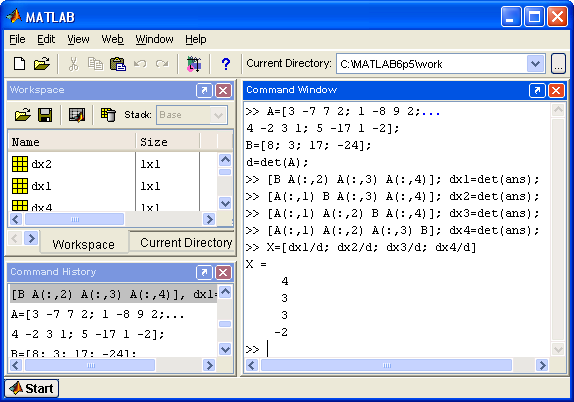Open selection icon in Workspace toolbar

[77, 115]
